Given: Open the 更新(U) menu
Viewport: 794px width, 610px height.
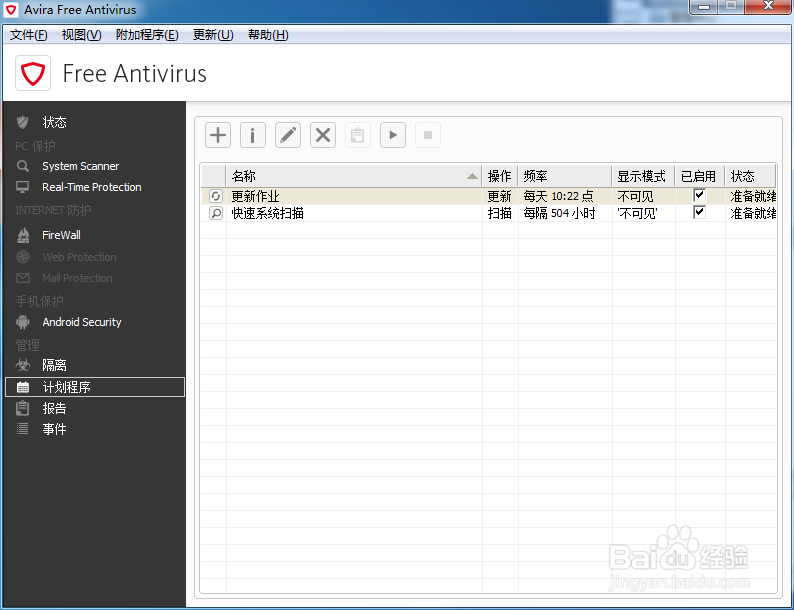Looking at the screenshot, I should pos(213,35).
